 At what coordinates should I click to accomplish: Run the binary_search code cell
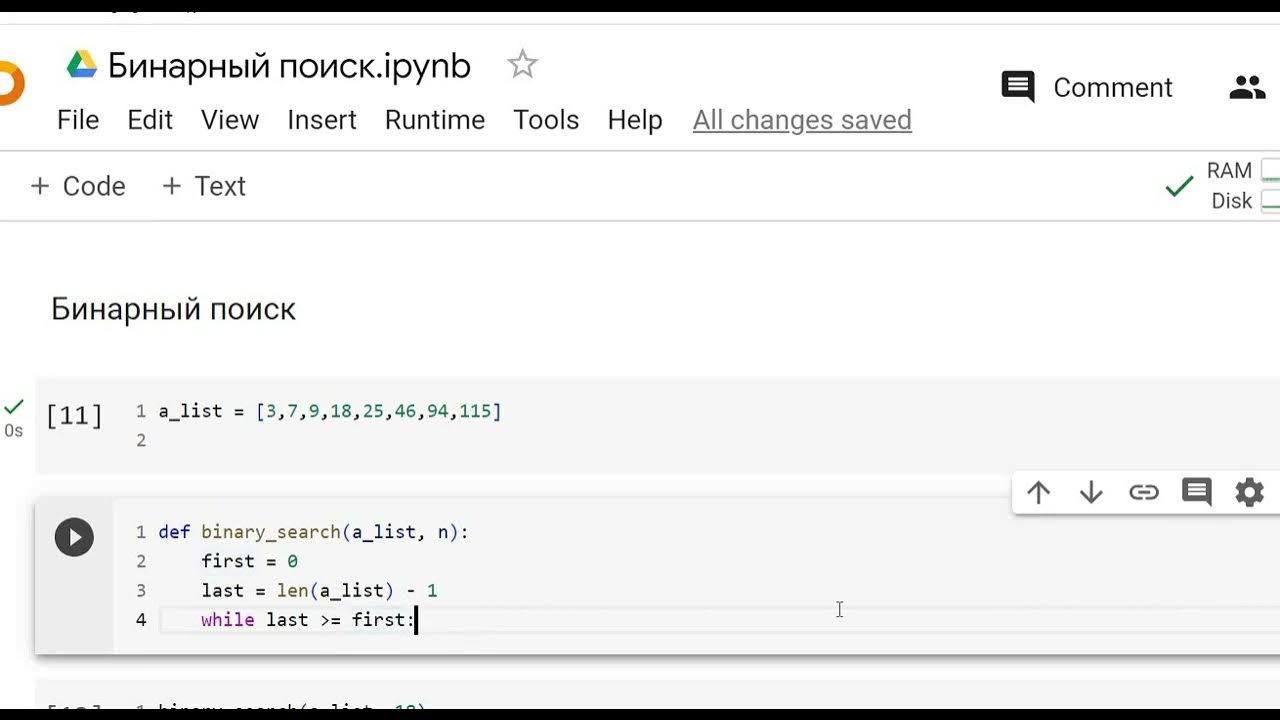tap(74, 537)
